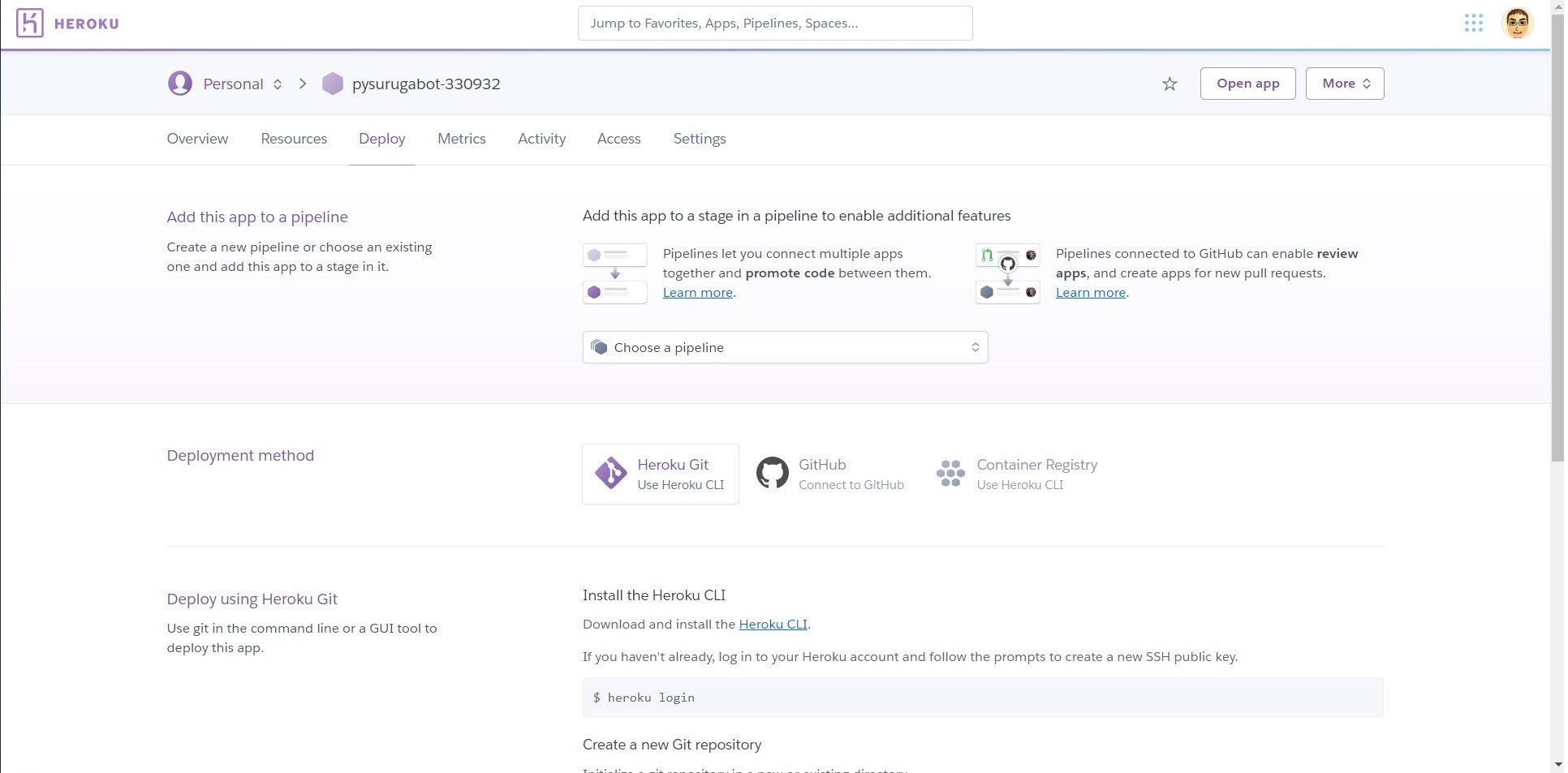Open the user avatar account menu

coord(1517,23)
